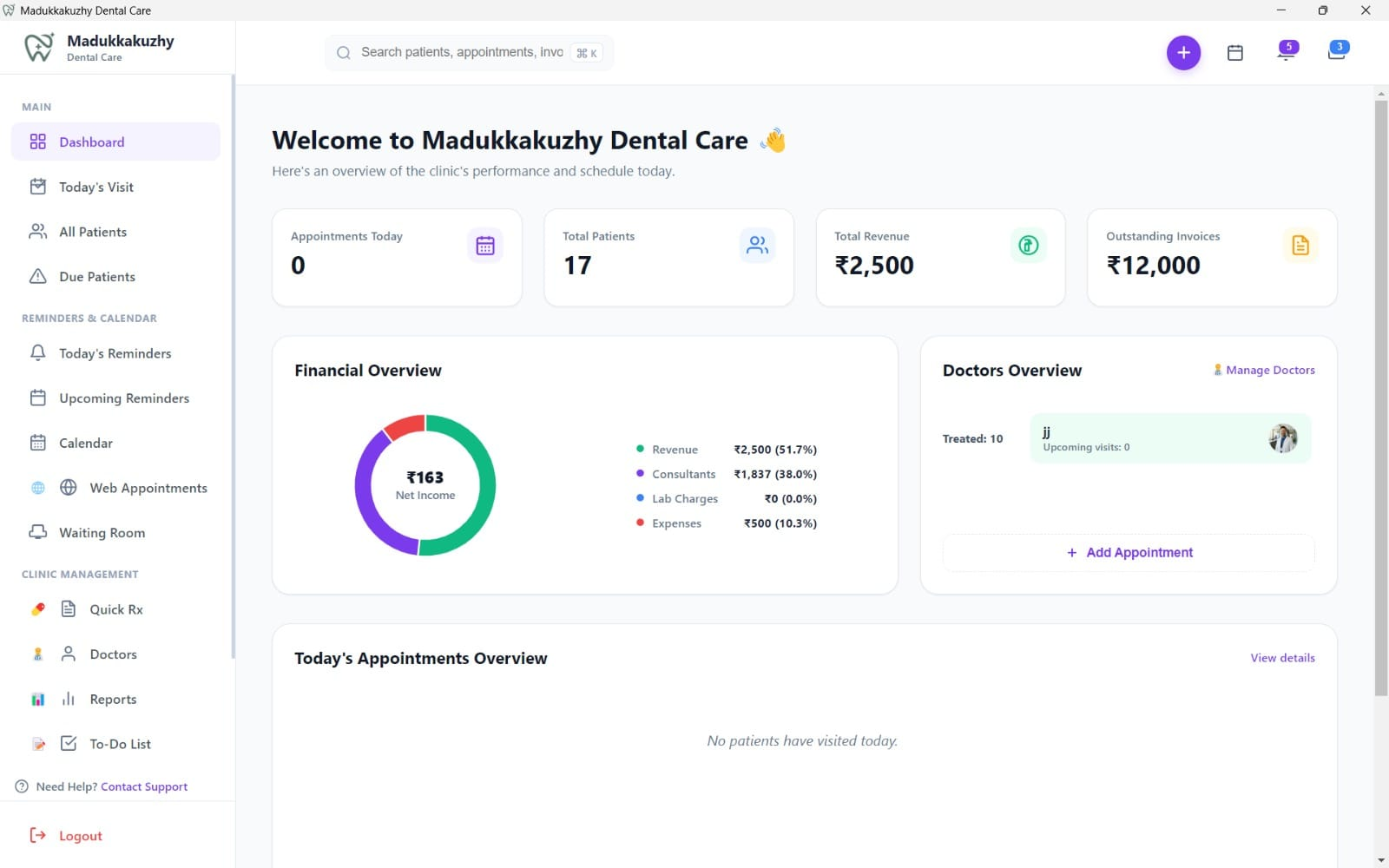Screen dimensions: 1389x868
Task: Click the purple plus quick-add button
Action: coord(1183,53)
